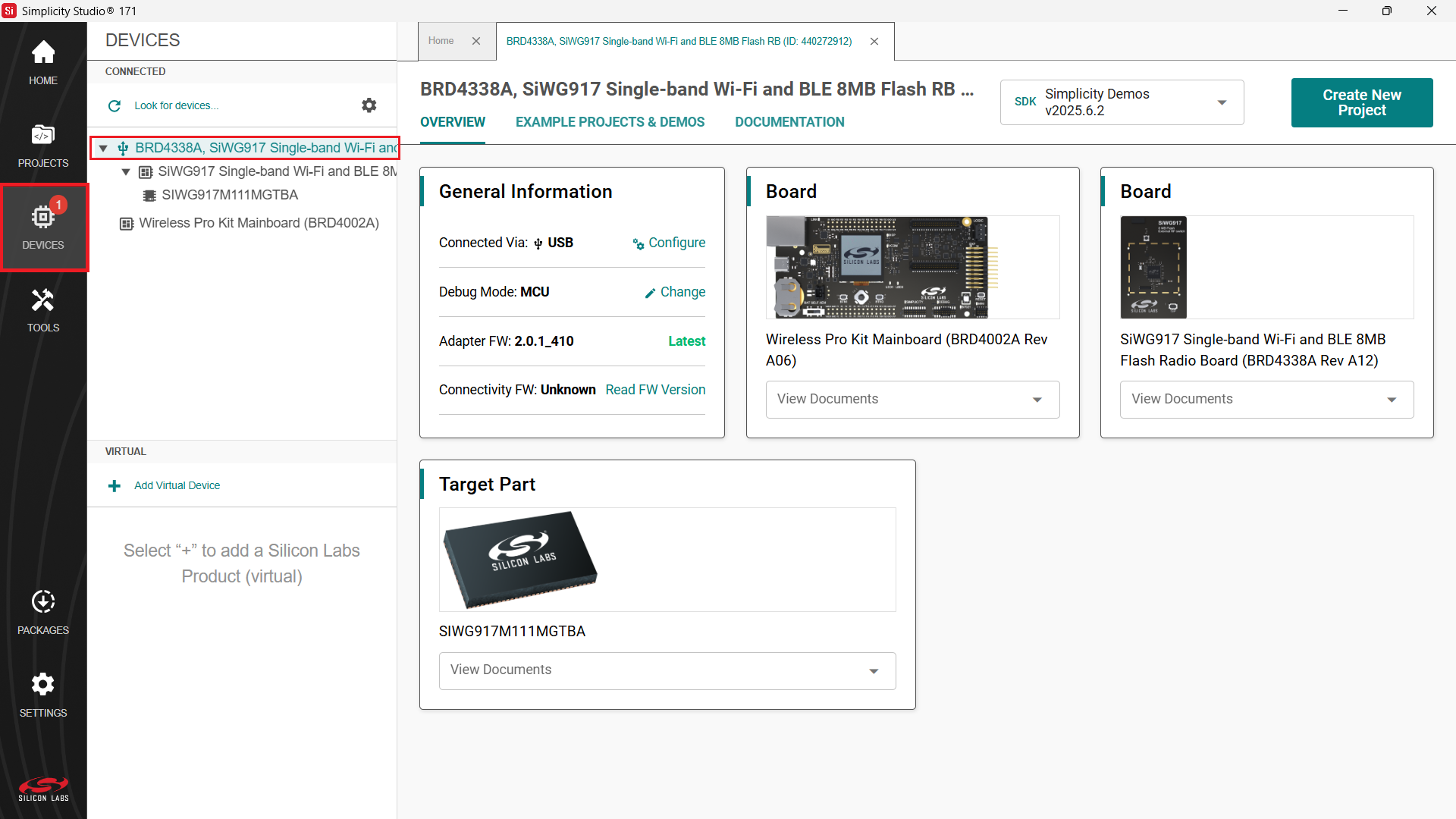Click the Read FW Version link
1456x819 pixels.
click(655, 390)
